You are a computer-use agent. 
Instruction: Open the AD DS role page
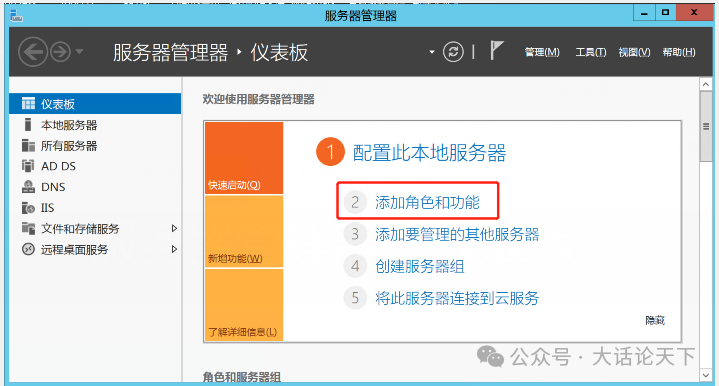pyautogui.click(x=58, y=166)
